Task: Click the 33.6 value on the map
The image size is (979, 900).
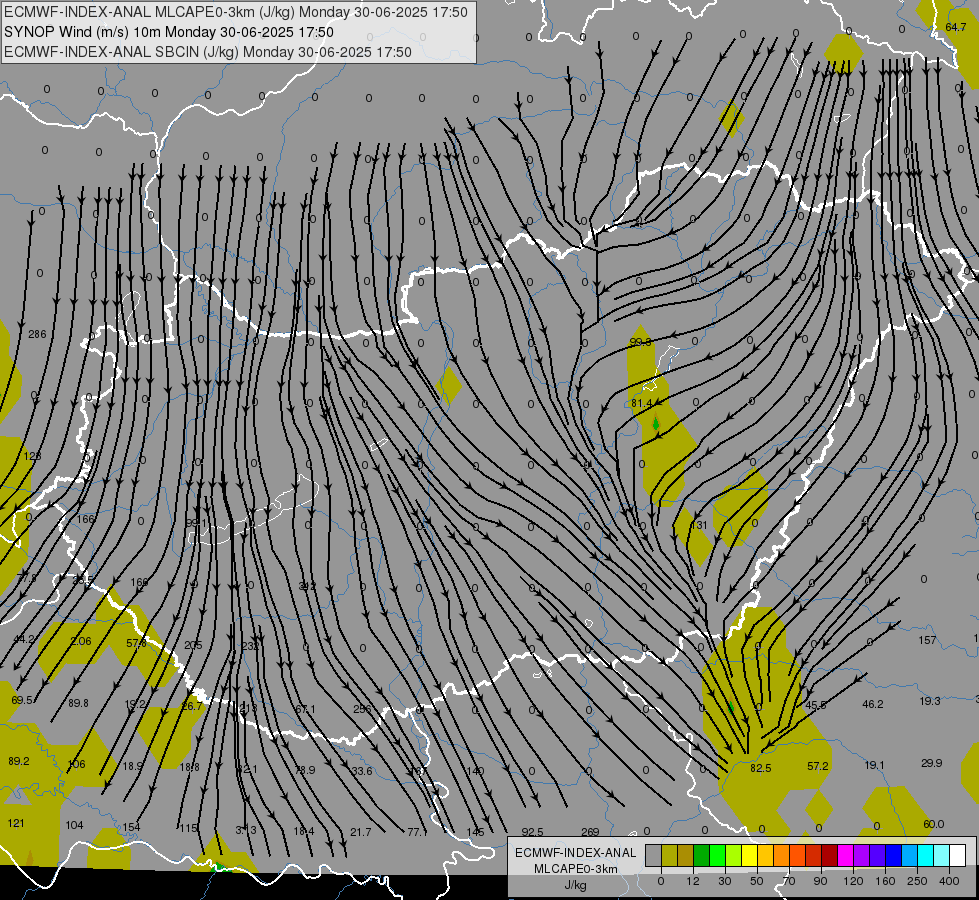Action: [x=362, y=771]
